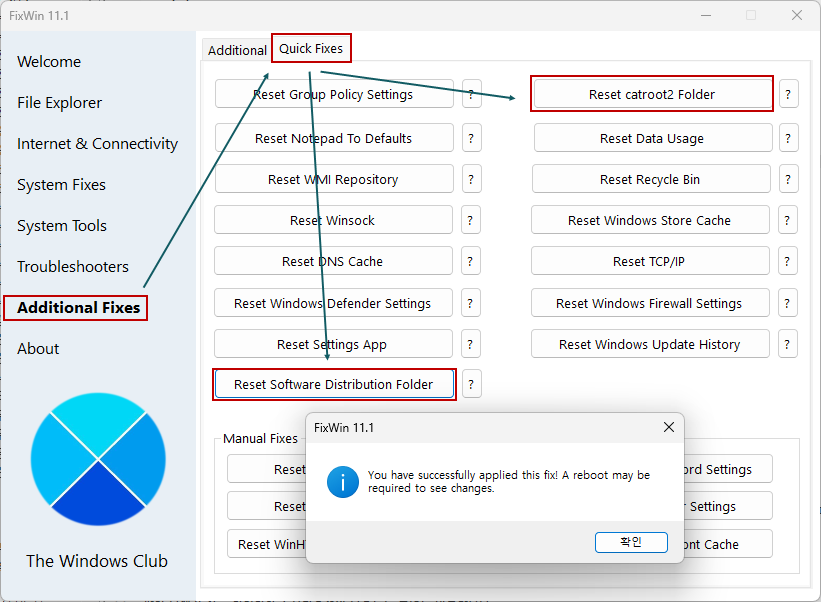Click Reset Notepad To Defaults
821x602 pixels.
click(x=334, y=138)
